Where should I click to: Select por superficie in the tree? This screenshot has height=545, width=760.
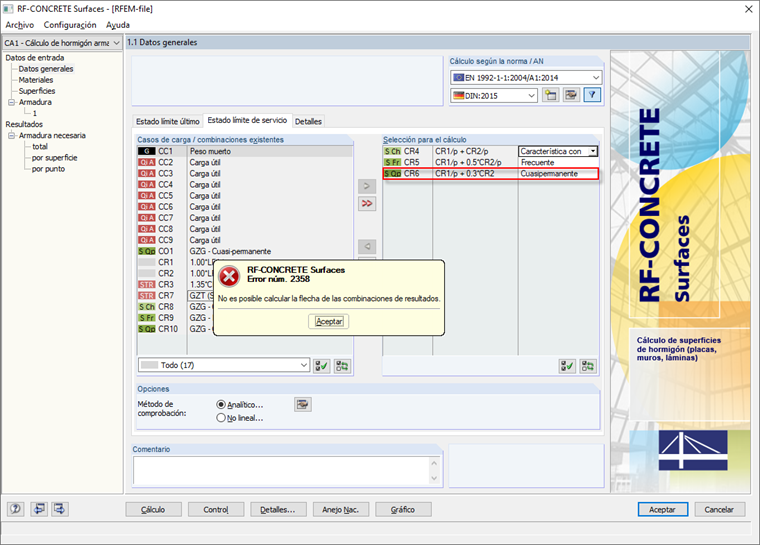pyautogui.click(x=54, y=158)
